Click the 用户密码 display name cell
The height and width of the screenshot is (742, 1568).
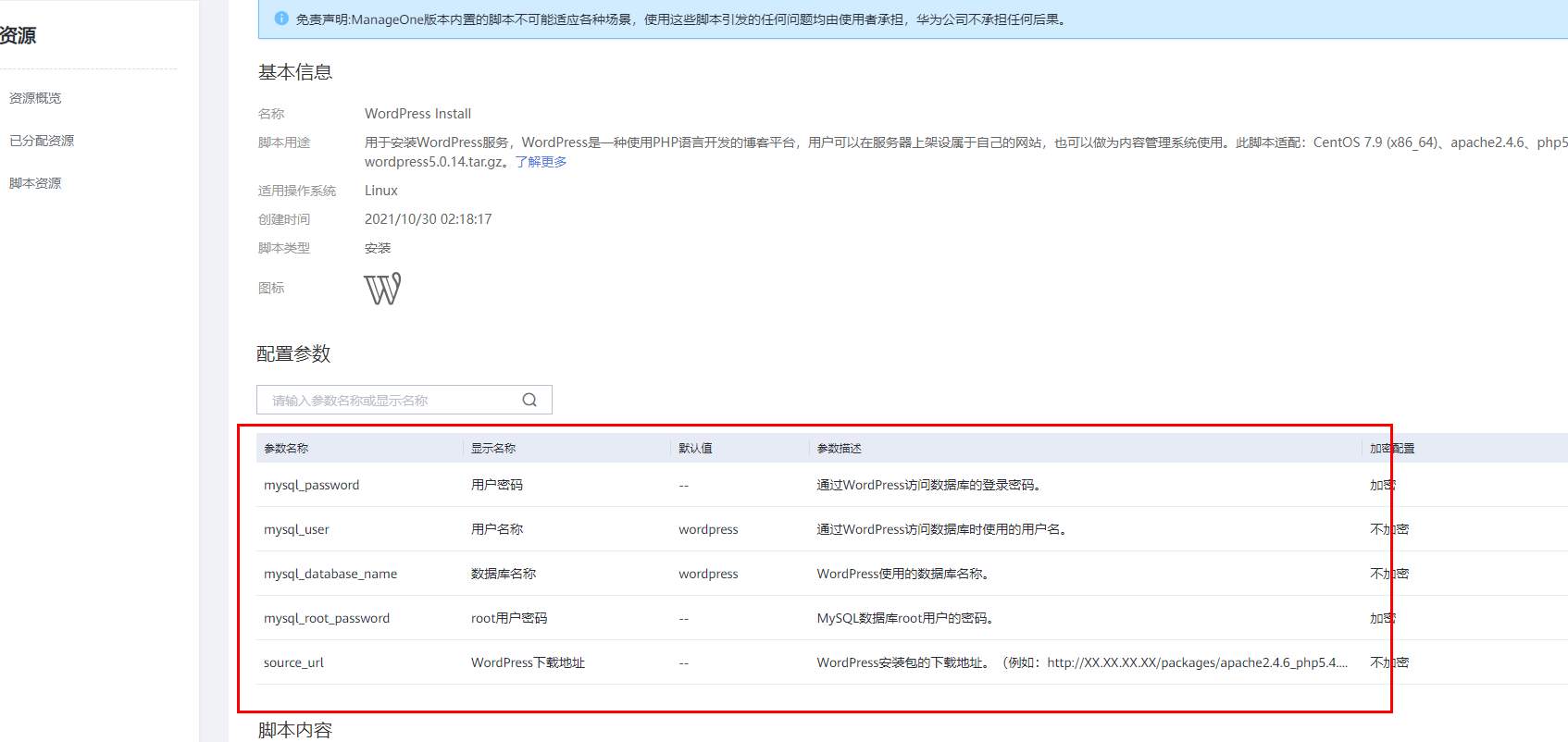(497, 485)
